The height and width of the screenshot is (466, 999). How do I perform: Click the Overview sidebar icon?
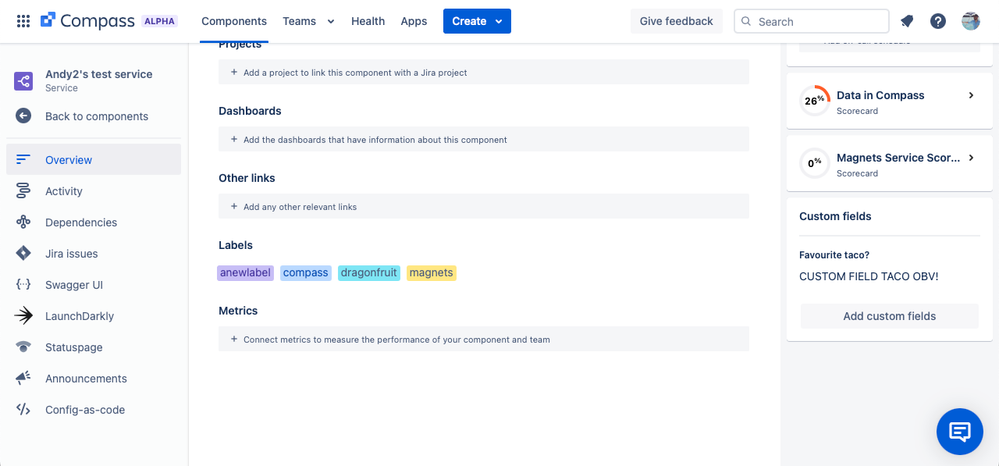(24, 159)
